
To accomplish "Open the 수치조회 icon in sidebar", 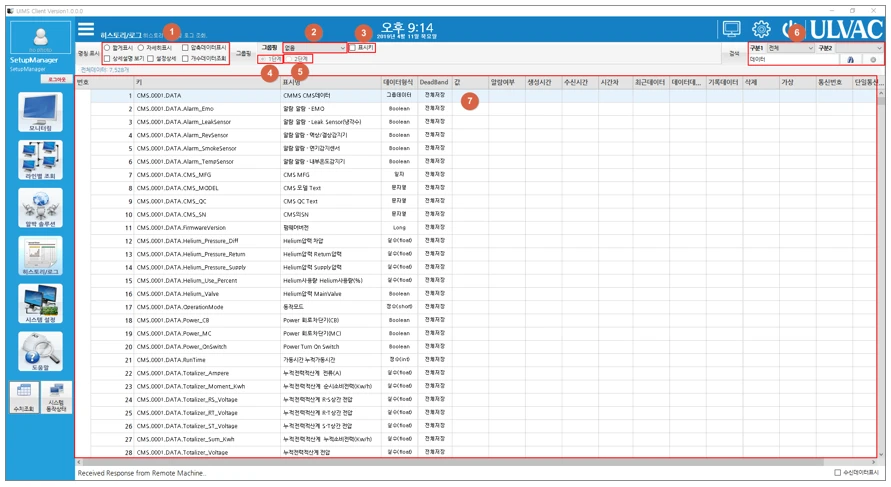I will [x=24, y=397].
